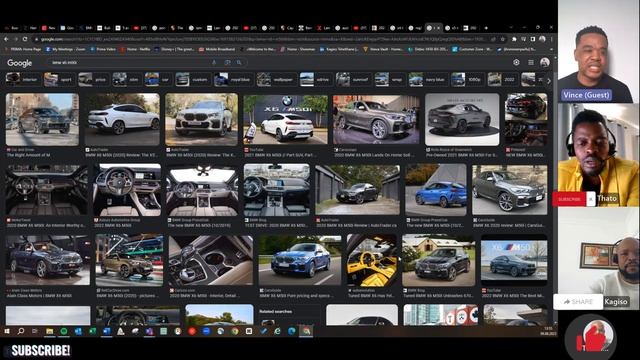This screenshot has height=360, width=640.
Task: Show more filter chips with right arrow
Action: (549, 80)
